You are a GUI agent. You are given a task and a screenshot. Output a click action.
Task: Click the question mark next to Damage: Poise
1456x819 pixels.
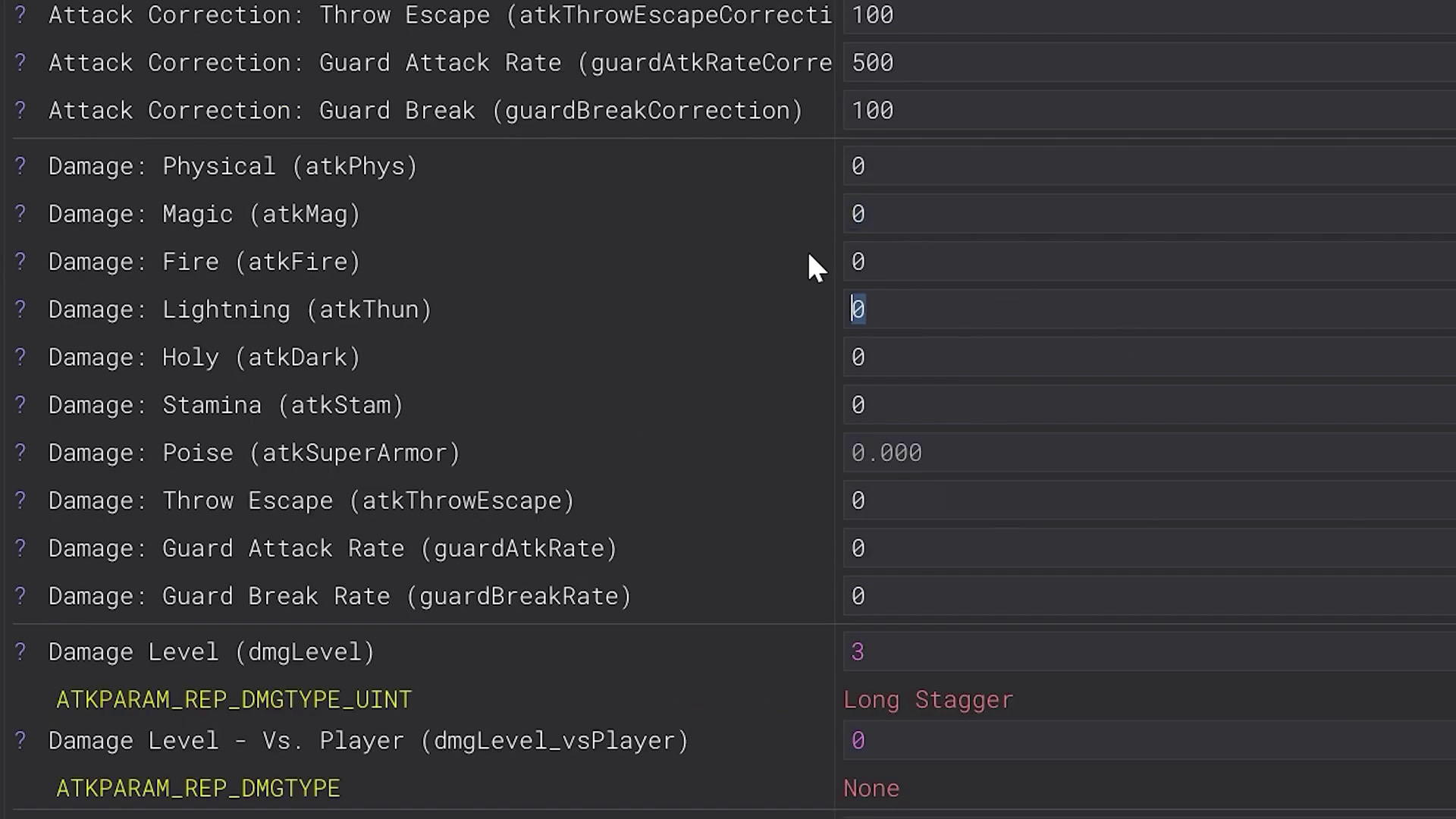[20, 453]
